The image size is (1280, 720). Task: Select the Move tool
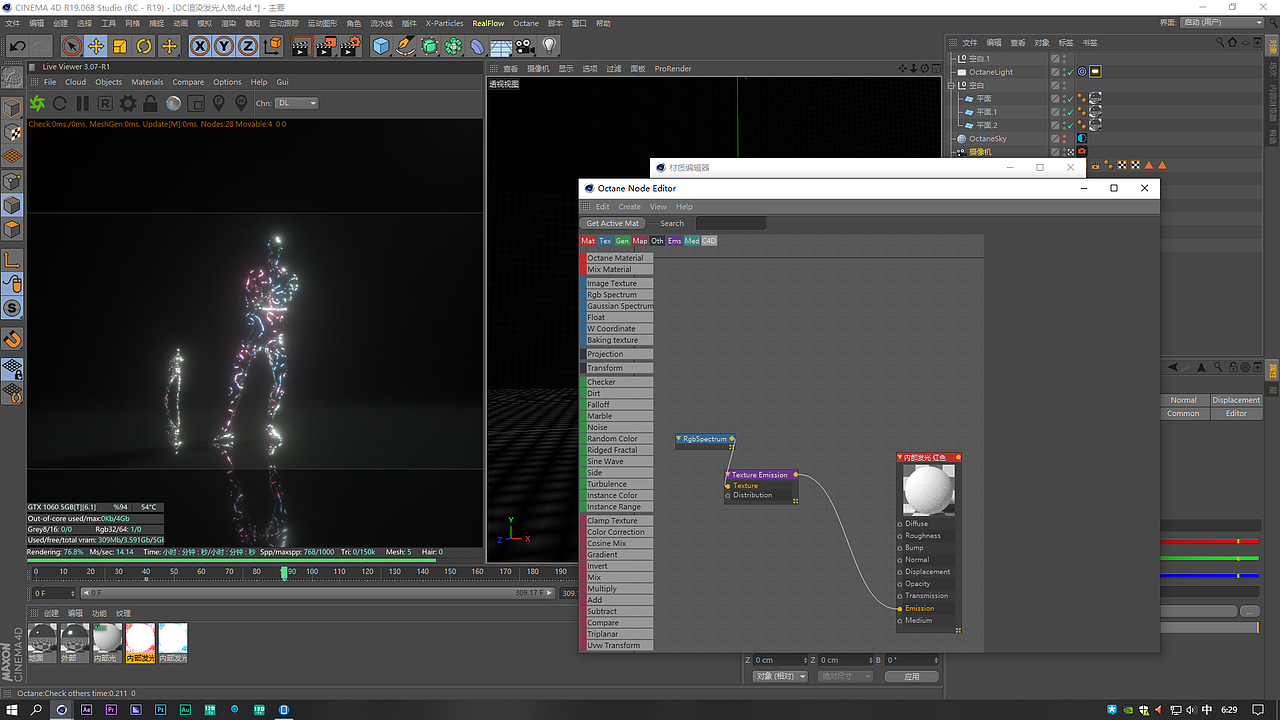coord(95,46)
